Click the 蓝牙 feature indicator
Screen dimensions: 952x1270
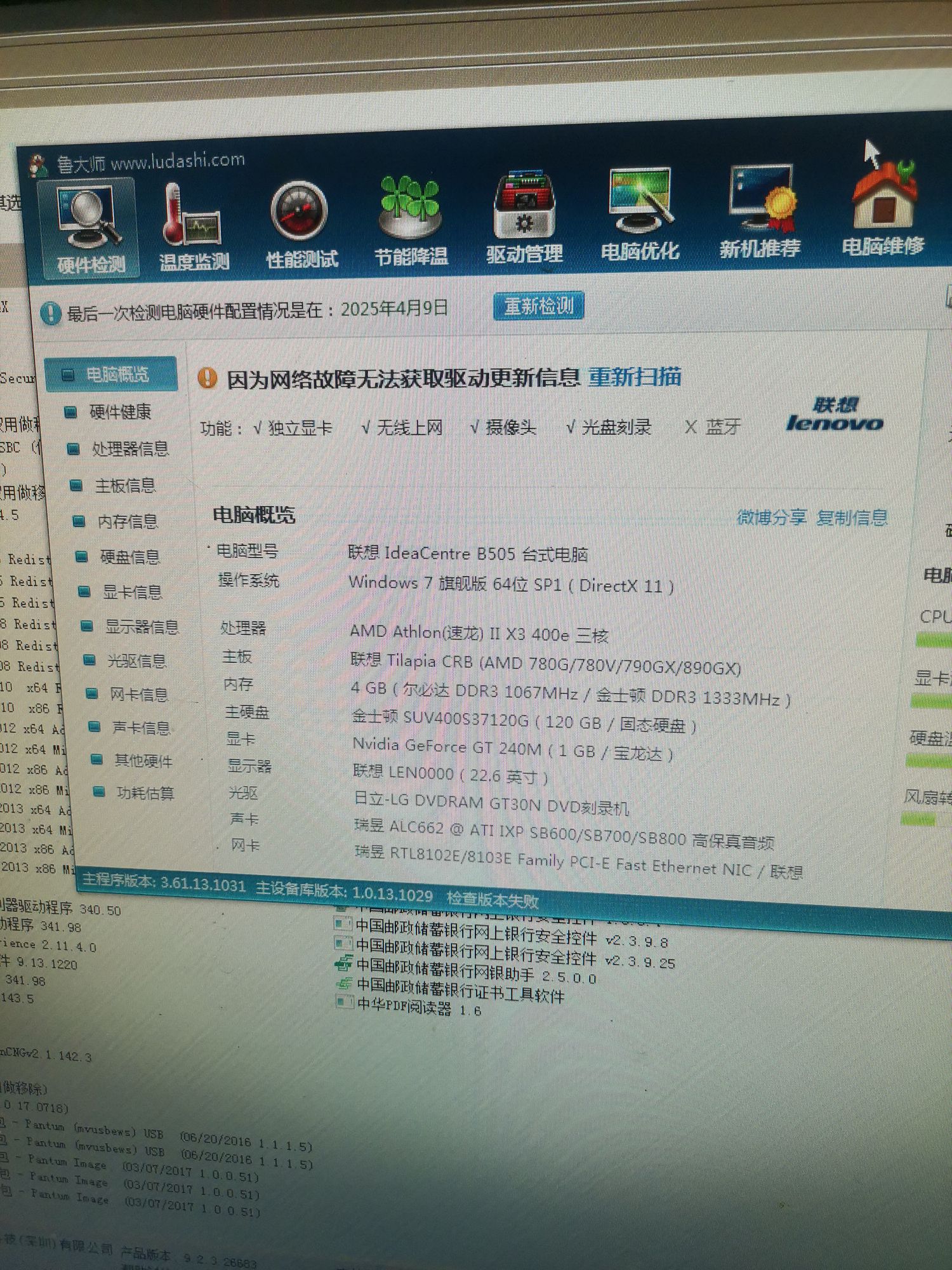coord(712,427)
